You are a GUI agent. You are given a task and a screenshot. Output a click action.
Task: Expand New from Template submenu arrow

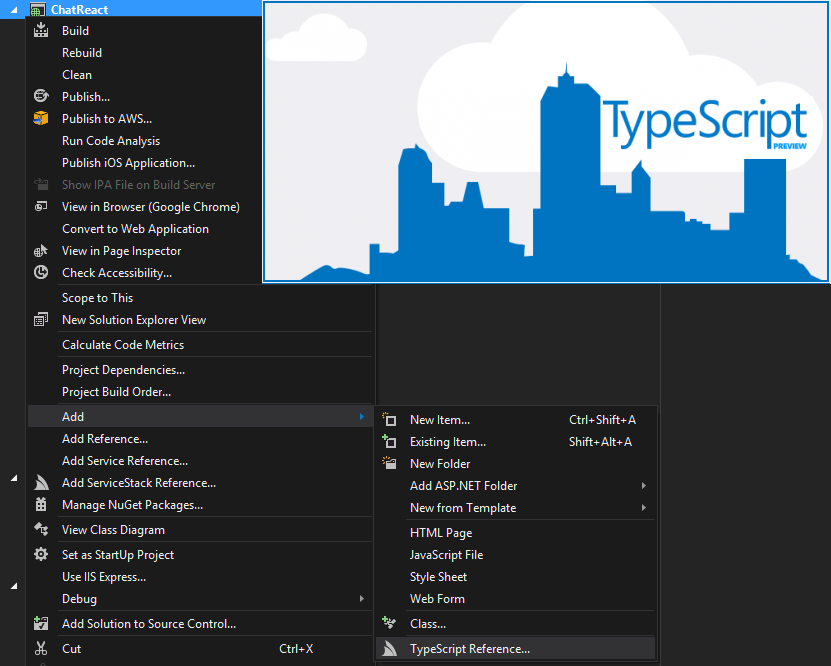click(643, 508)
